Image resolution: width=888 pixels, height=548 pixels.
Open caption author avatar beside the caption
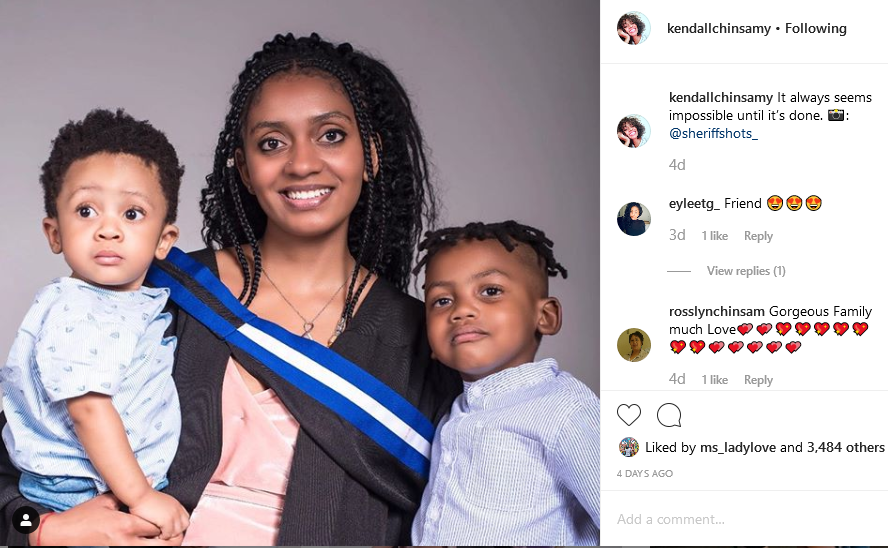click(634, 131)
